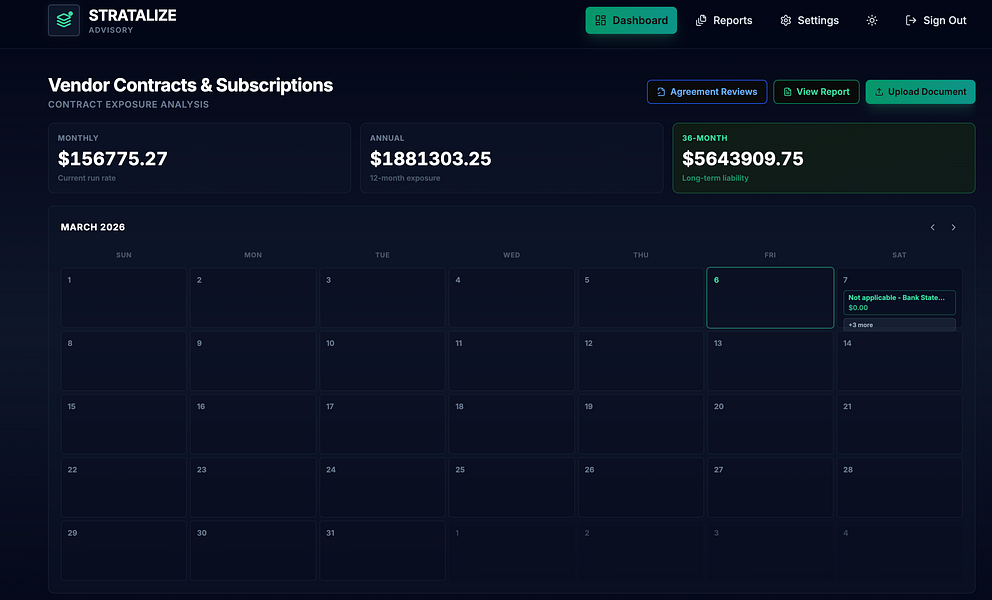Go to previous month with left chevron

click(x=933, y=227)
